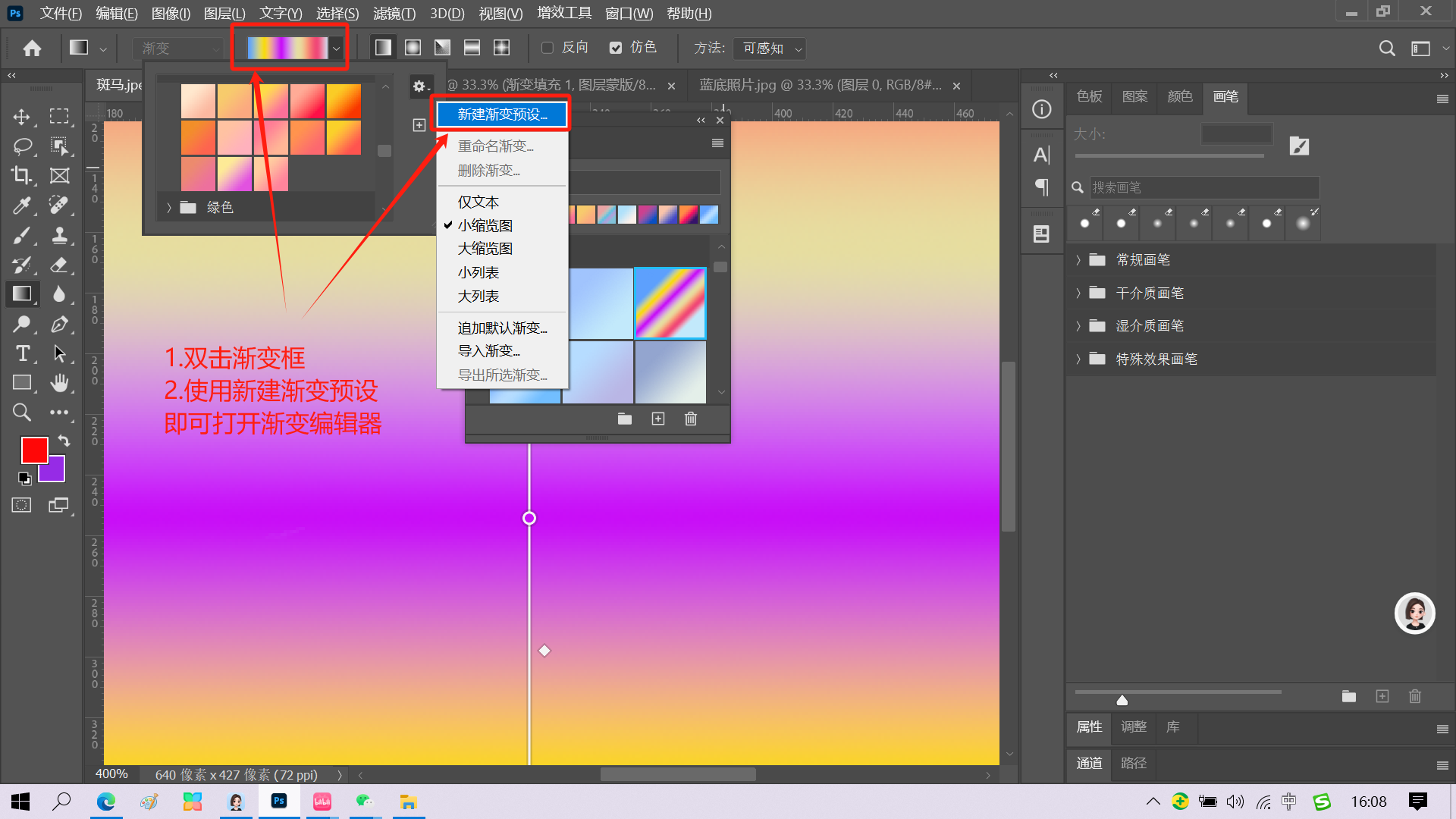Select the Crop tool

[x=21, y=175]
